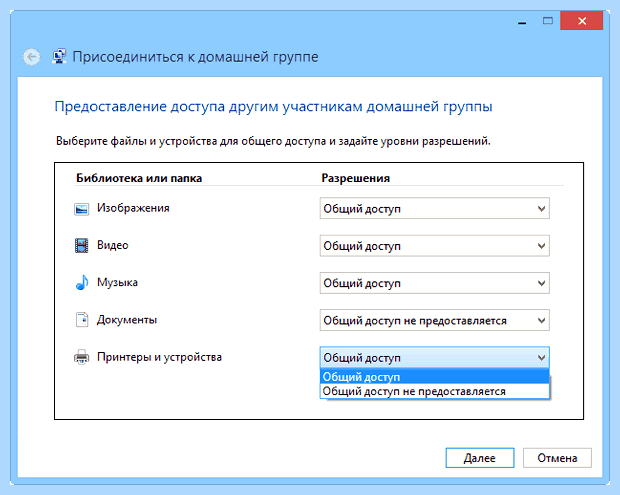Click the Музыка music note icon

tap(81, 282)
